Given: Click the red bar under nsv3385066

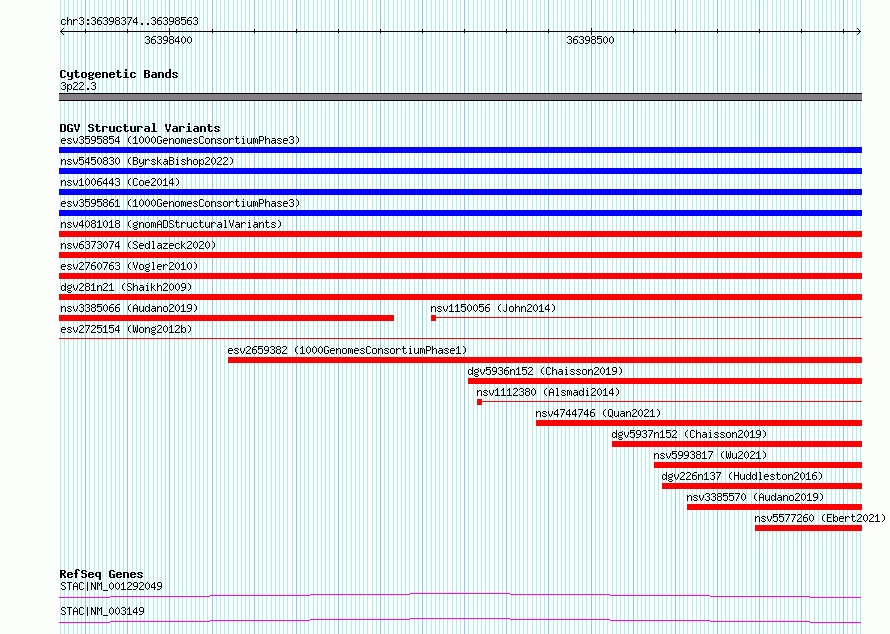Looking at the screenshot, I should click(226, 318).
